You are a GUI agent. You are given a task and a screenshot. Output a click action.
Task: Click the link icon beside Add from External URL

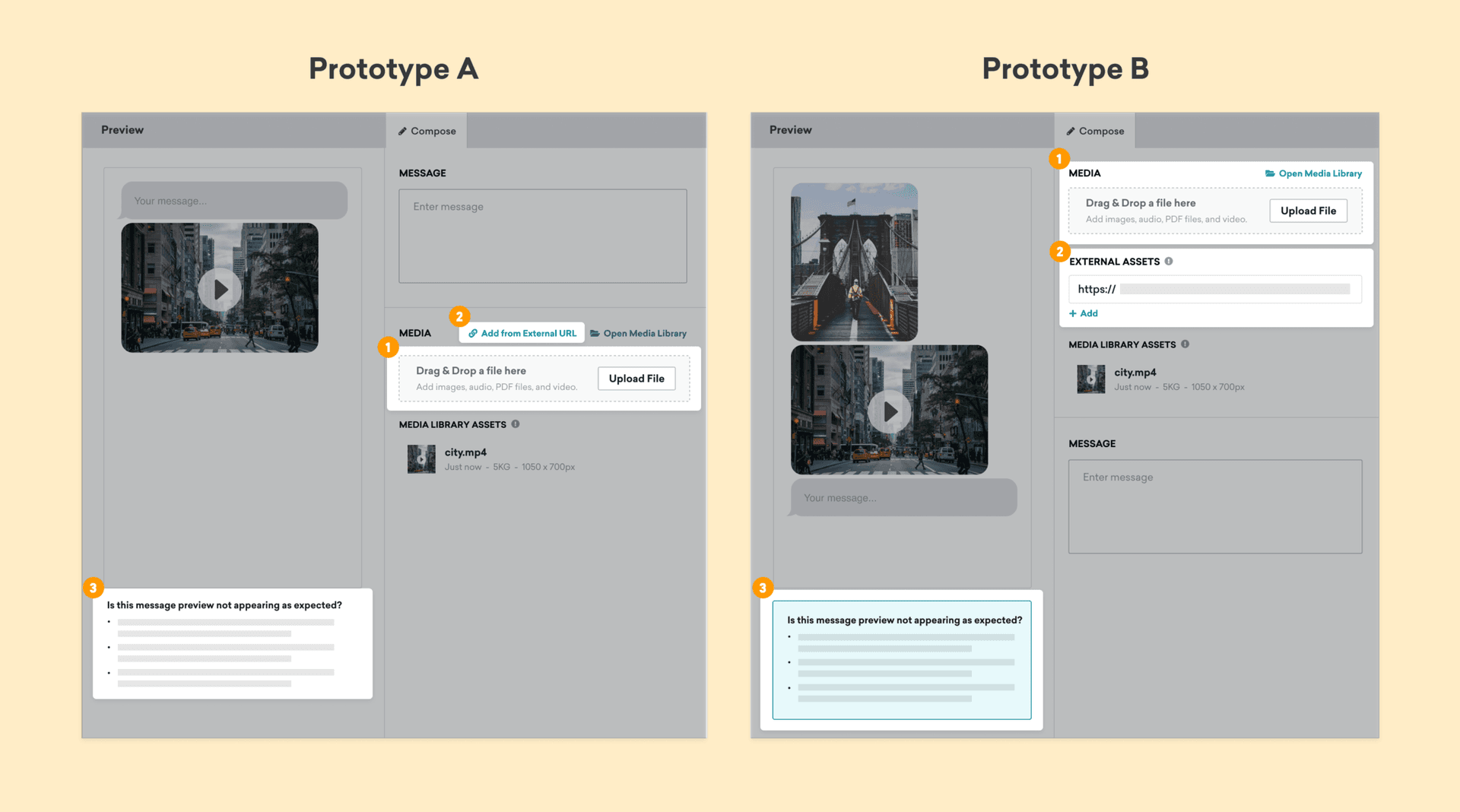point(472,333)
